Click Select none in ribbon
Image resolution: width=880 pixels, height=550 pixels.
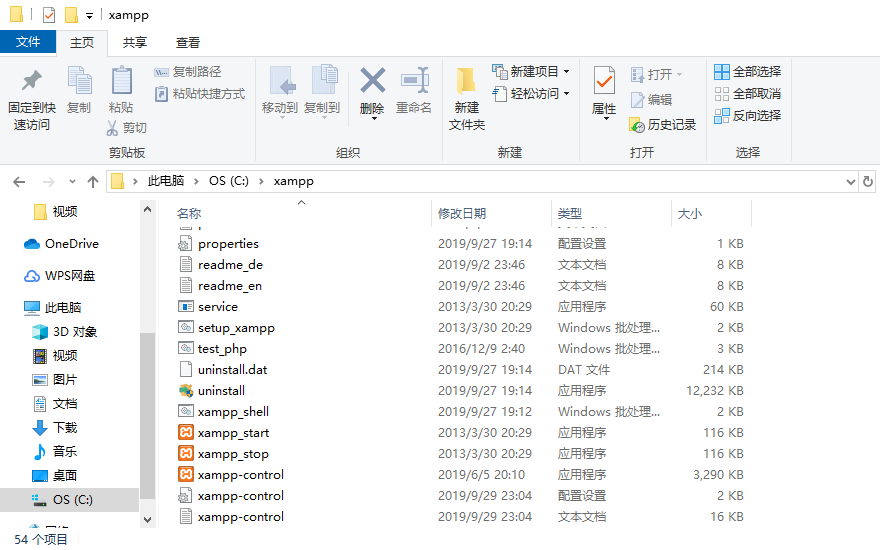point(748,94)
